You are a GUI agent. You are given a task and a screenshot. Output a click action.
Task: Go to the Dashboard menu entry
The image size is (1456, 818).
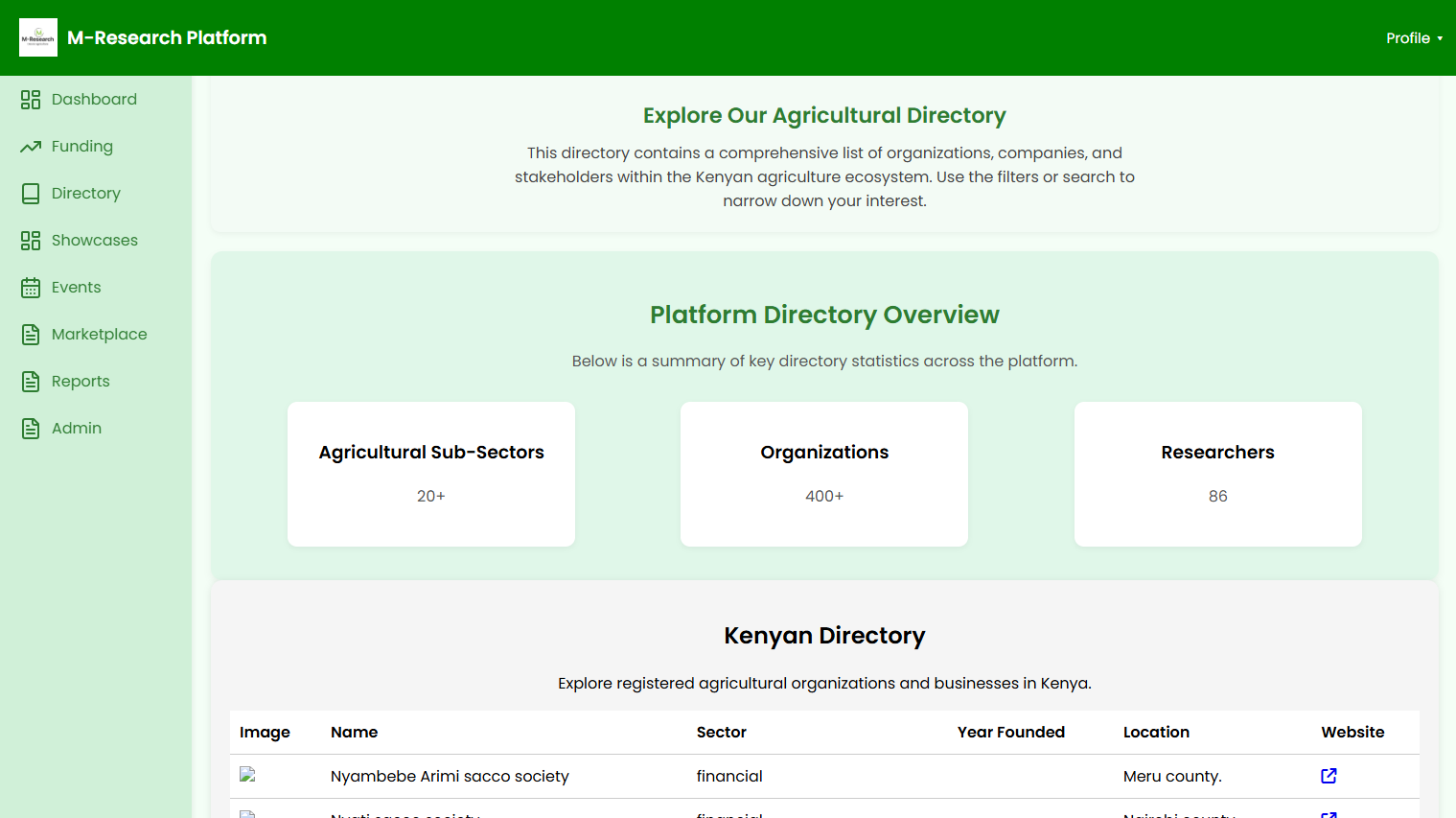93,99
